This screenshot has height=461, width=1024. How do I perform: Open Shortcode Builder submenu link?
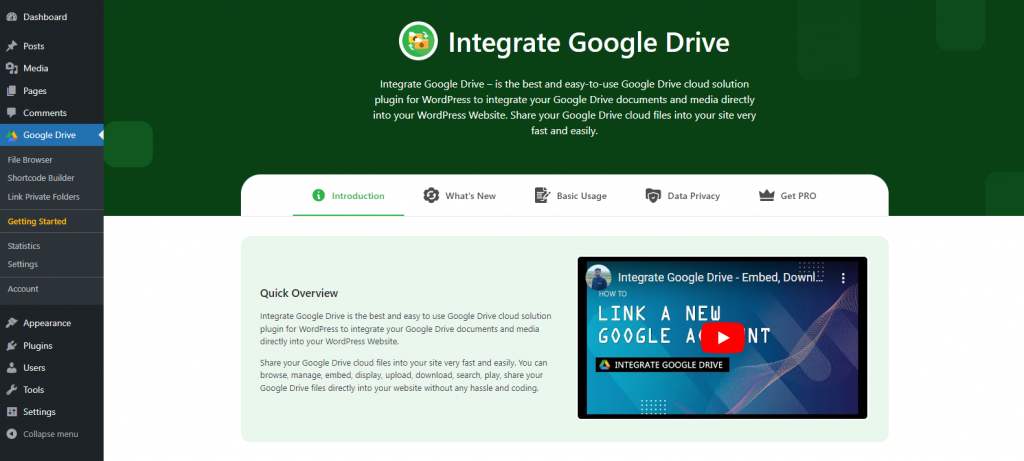41,178
